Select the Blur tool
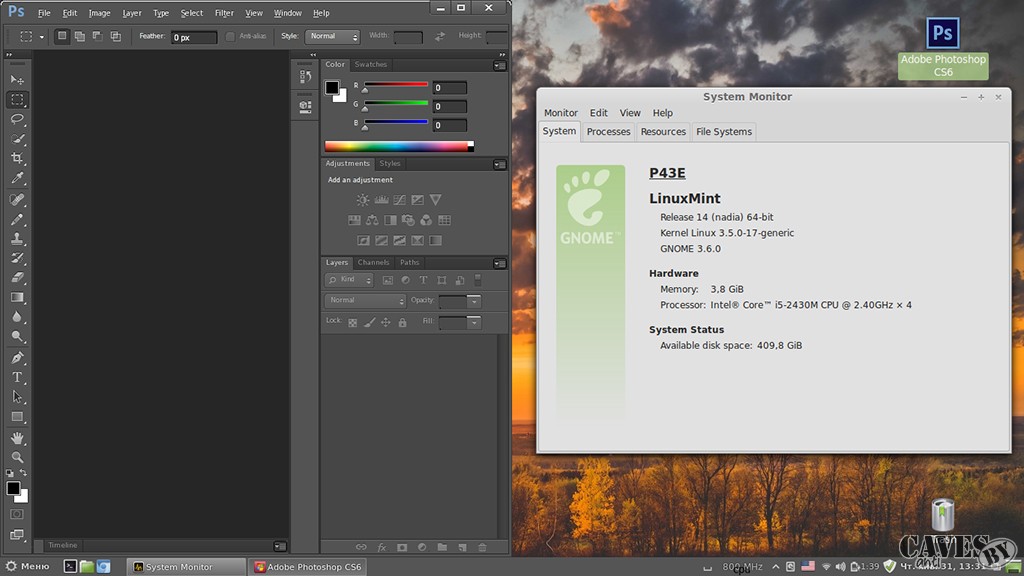This screenshot has height=576, width=1024. 17,317
